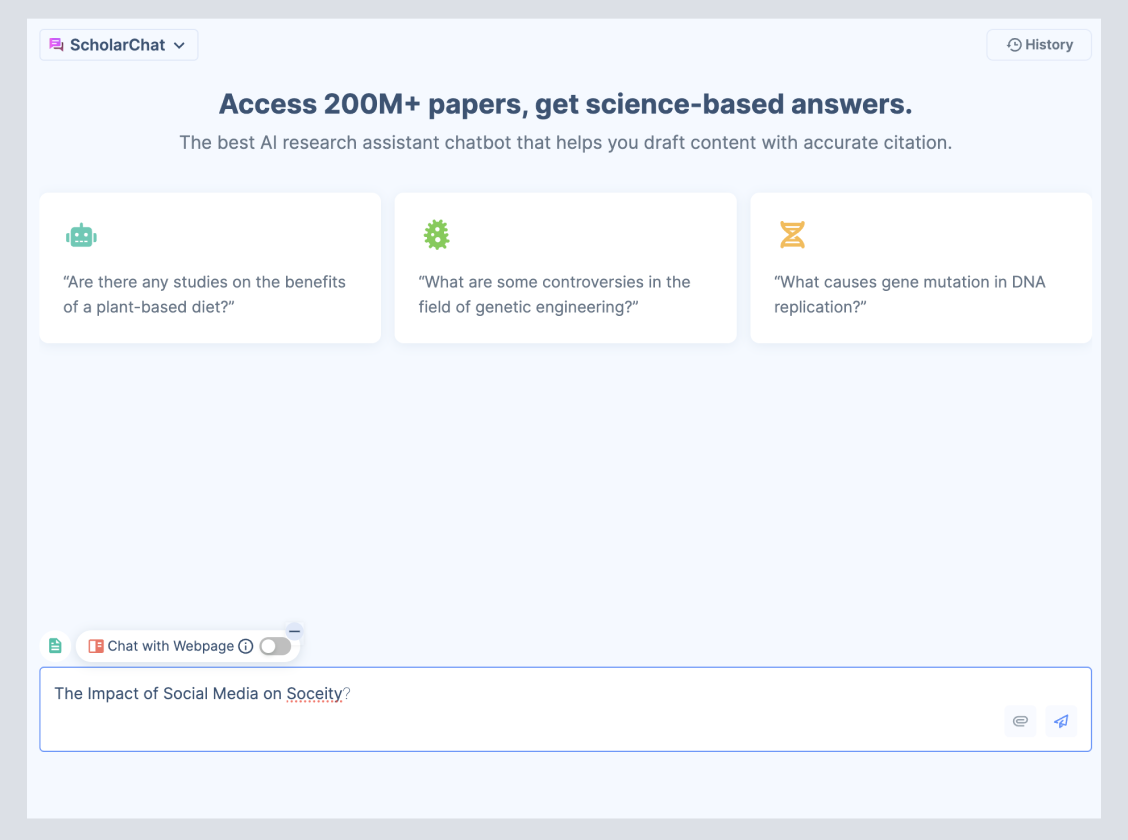
Task: Click the red Chat with Webpage layout icon
Action: (96, 646)
